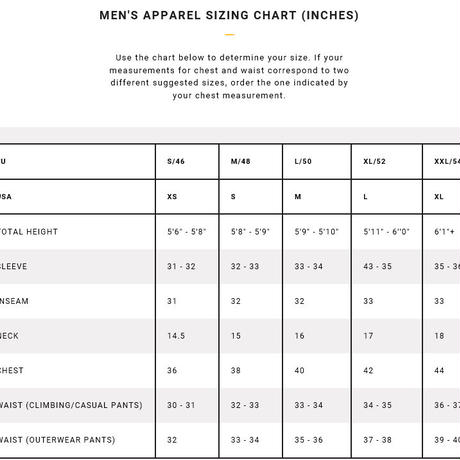Click the height cell 5'11" - 6'0"

point(386,232)
